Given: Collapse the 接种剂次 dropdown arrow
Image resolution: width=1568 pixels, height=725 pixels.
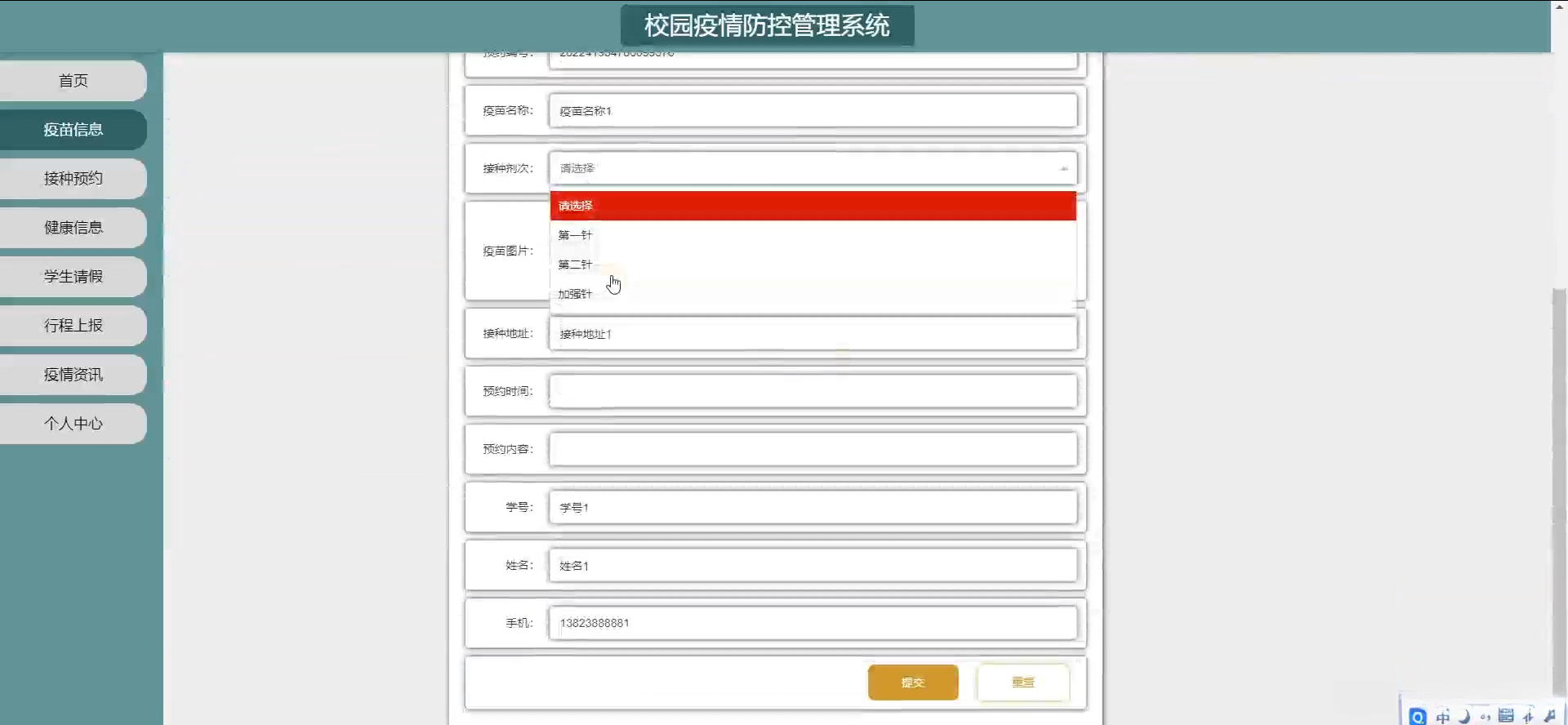Looking at the screenshot, I should 1063,168.
